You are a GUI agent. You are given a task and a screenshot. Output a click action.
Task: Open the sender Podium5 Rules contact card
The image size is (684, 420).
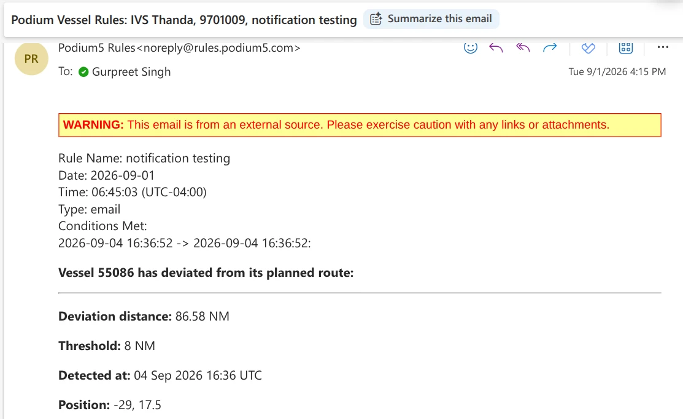click(x=179, y=48)
